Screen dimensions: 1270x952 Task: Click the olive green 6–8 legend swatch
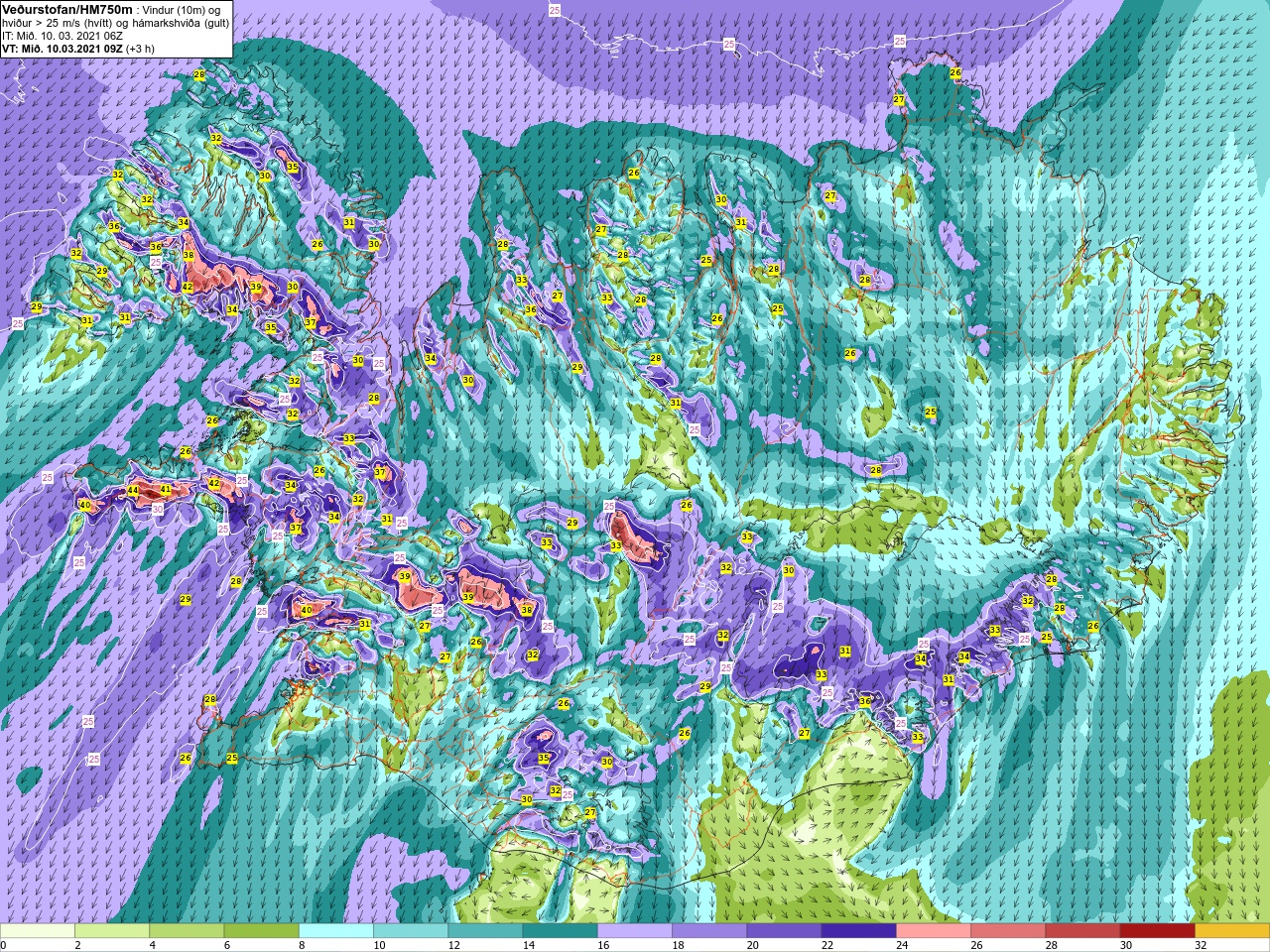pos(261,931)
